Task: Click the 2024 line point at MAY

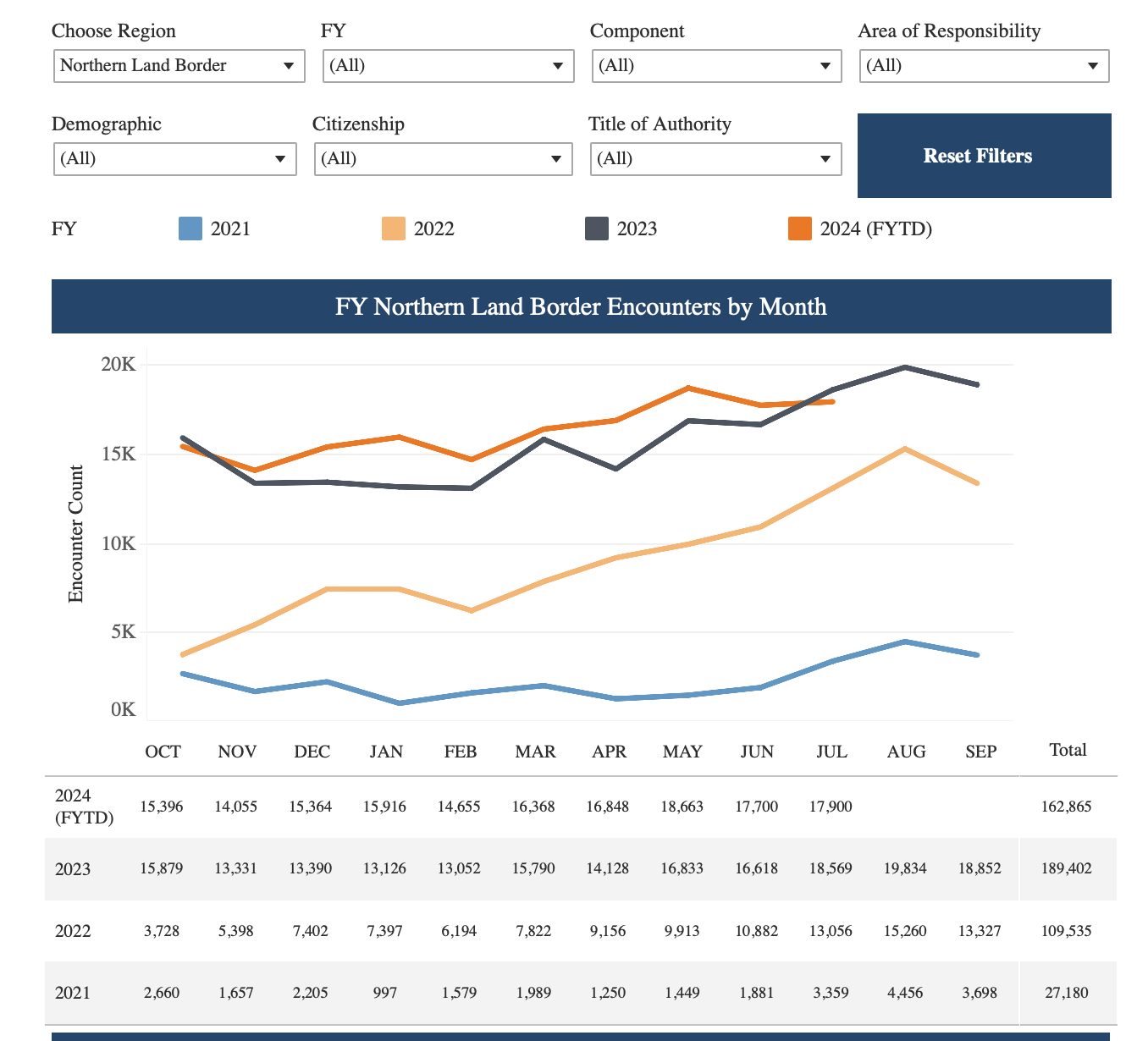Action: [x=689, y=388]
